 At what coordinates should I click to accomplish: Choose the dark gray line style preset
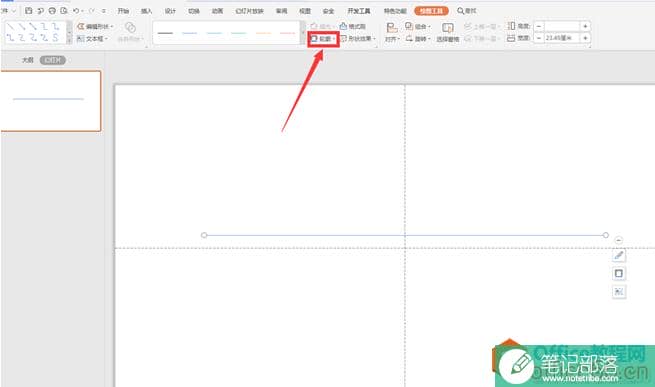tap(165, 33)
